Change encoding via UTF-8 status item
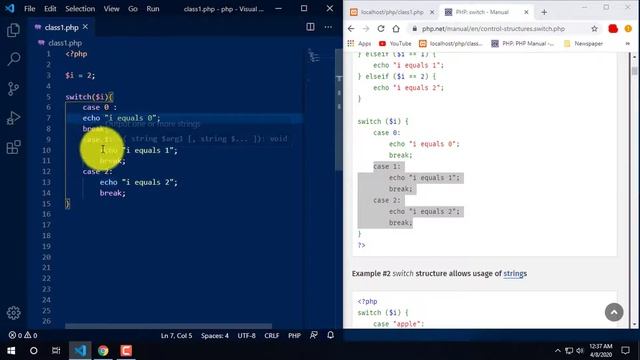The height and width of the screenshot is (360, 640). pos(247,336)
